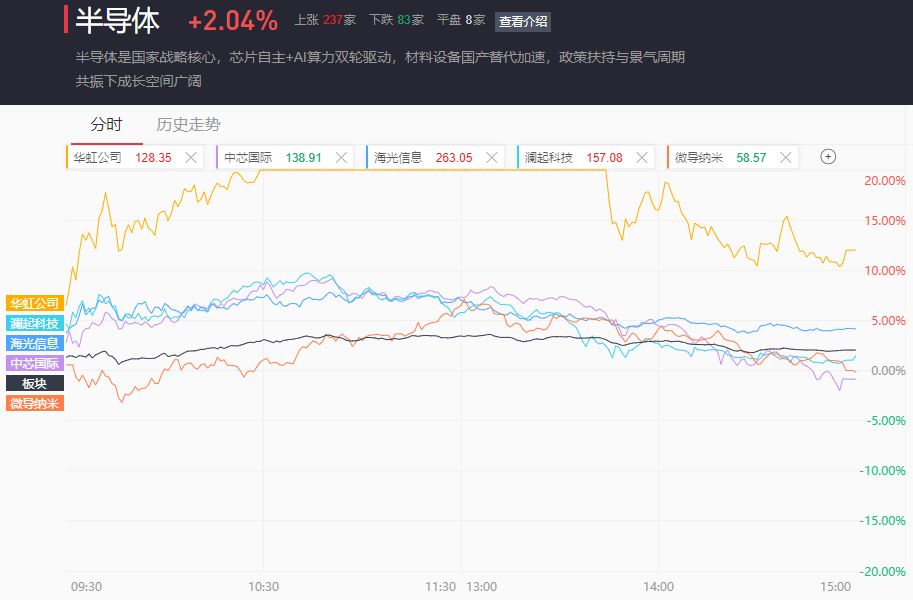913x600 pixels.
Task: Toggle the blue 海光信息 legend label
Action: coord(35,343)
